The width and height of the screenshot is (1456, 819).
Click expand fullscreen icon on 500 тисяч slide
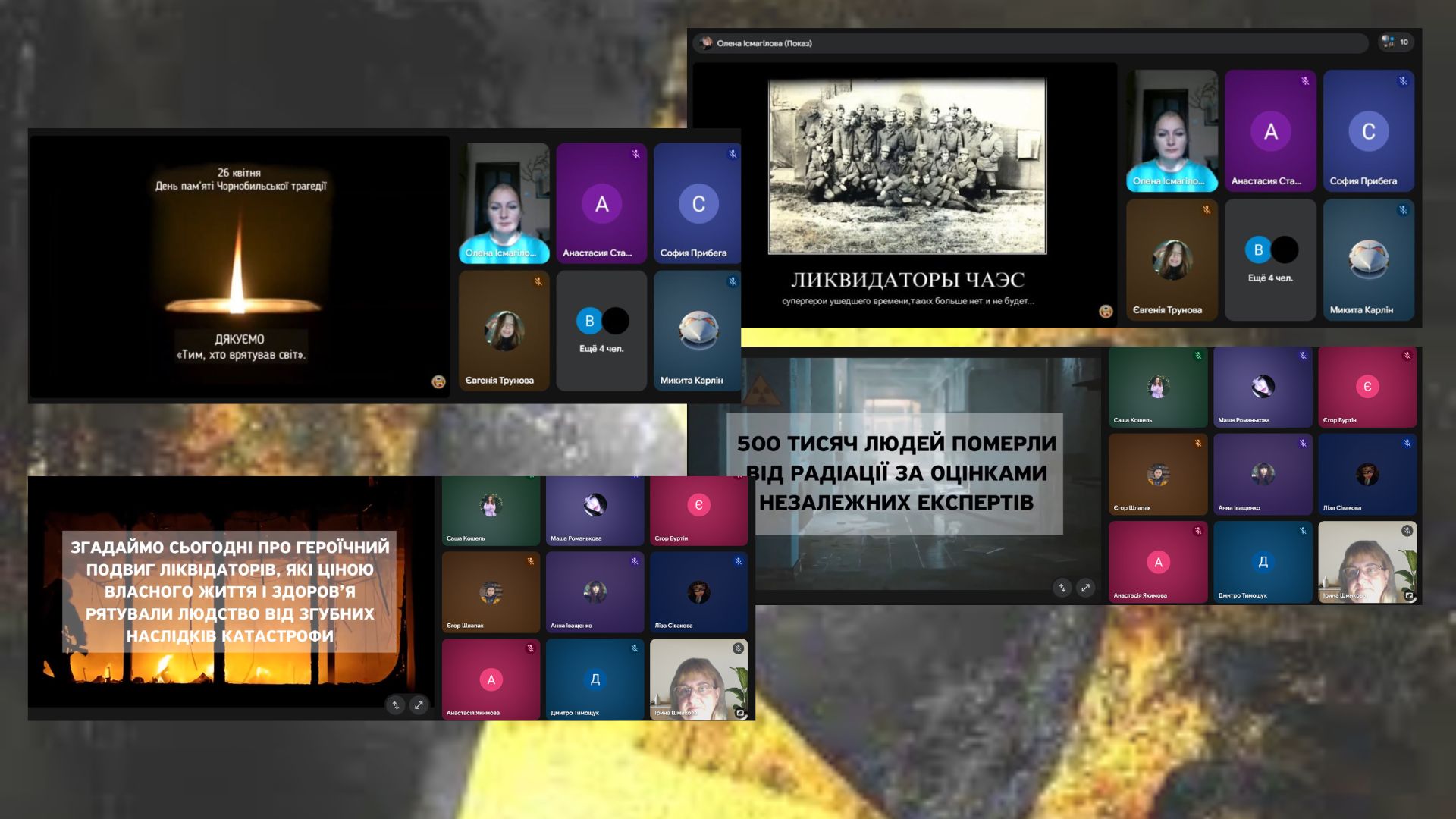tap(1086, 588)
